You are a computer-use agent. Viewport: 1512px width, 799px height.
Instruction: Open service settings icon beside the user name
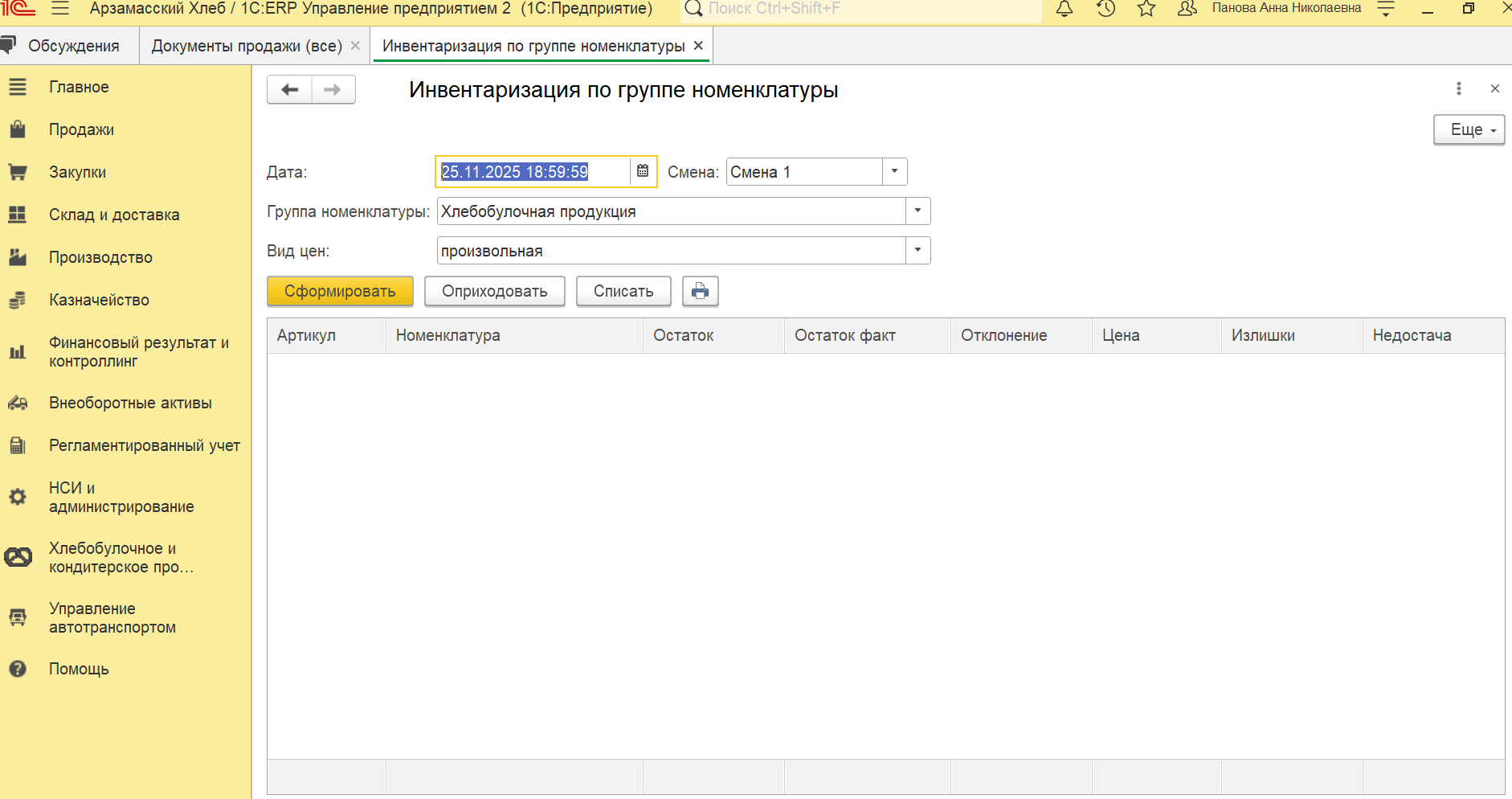(x=1386, y=9)
